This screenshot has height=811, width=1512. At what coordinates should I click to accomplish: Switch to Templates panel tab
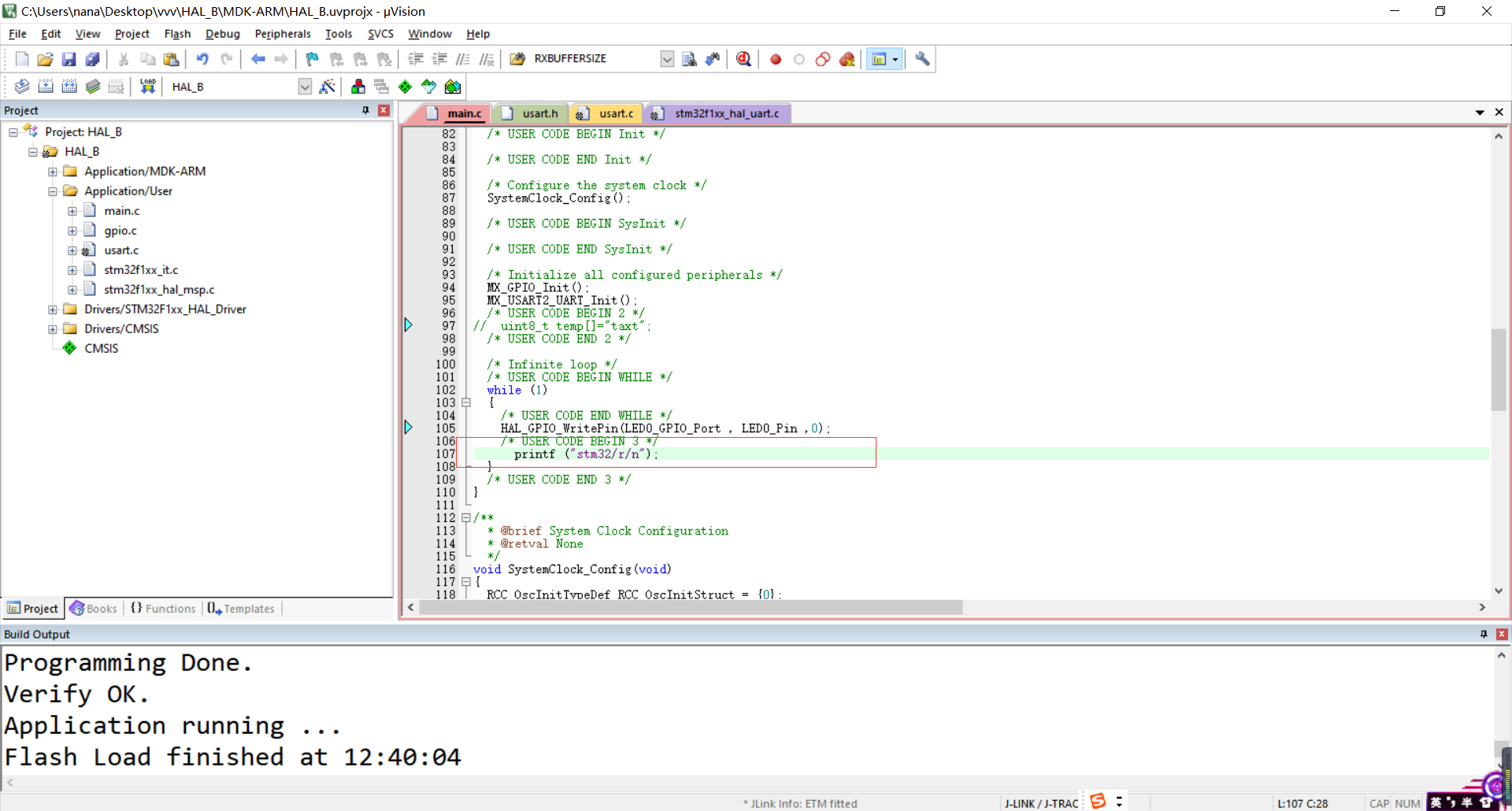(241, 609)
